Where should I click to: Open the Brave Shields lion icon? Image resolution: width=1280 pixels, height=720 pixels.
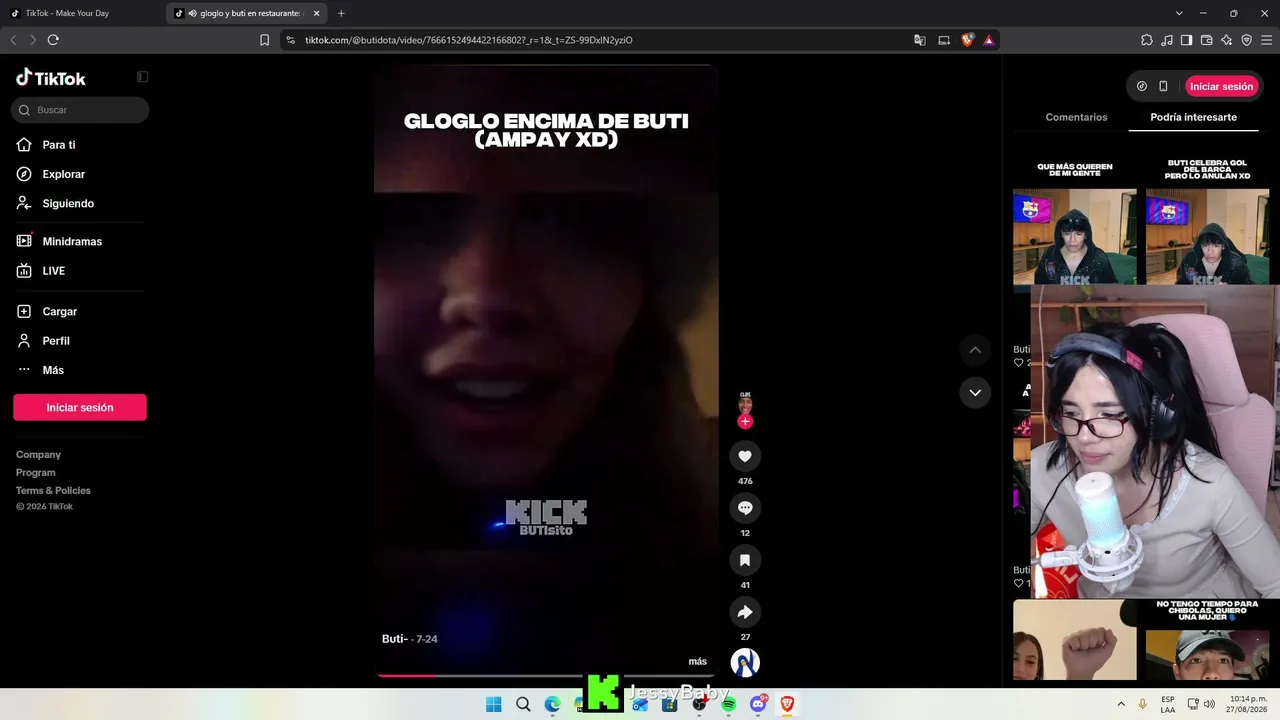pyautogui.click(x=967, y=40)
